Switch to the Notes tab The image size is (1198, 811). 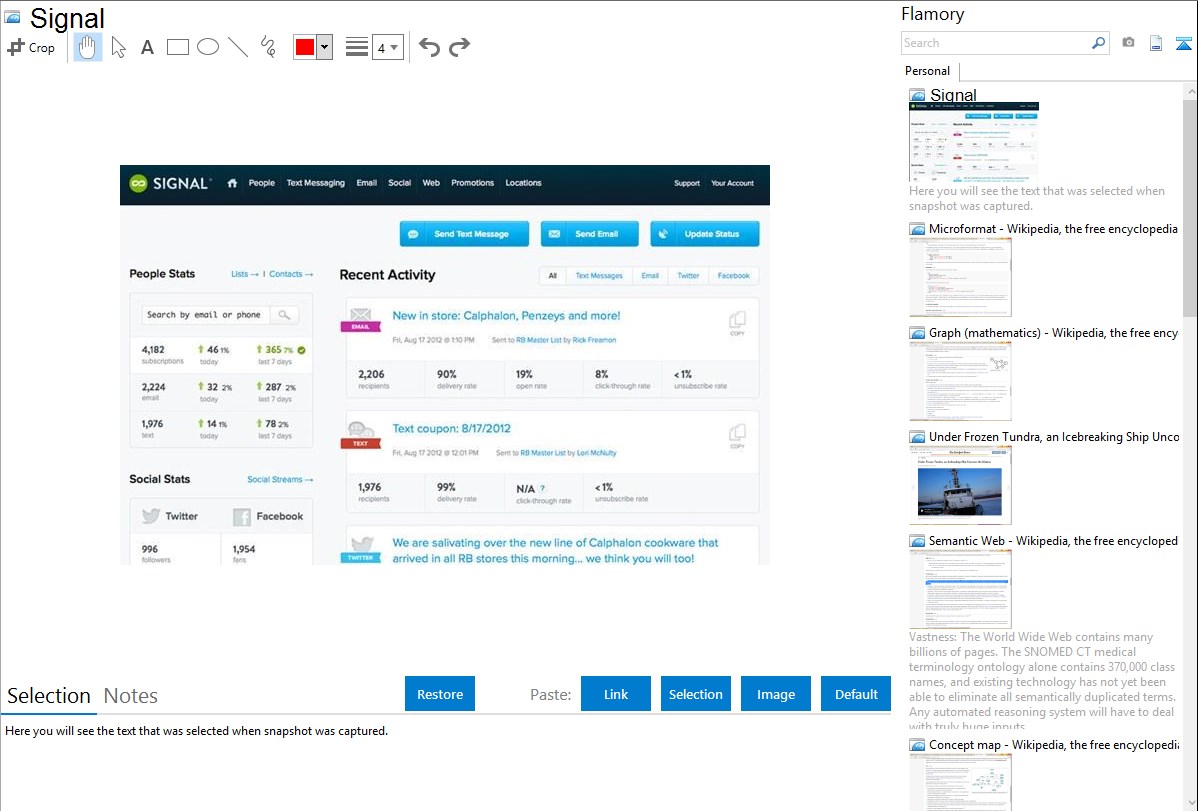131,696
